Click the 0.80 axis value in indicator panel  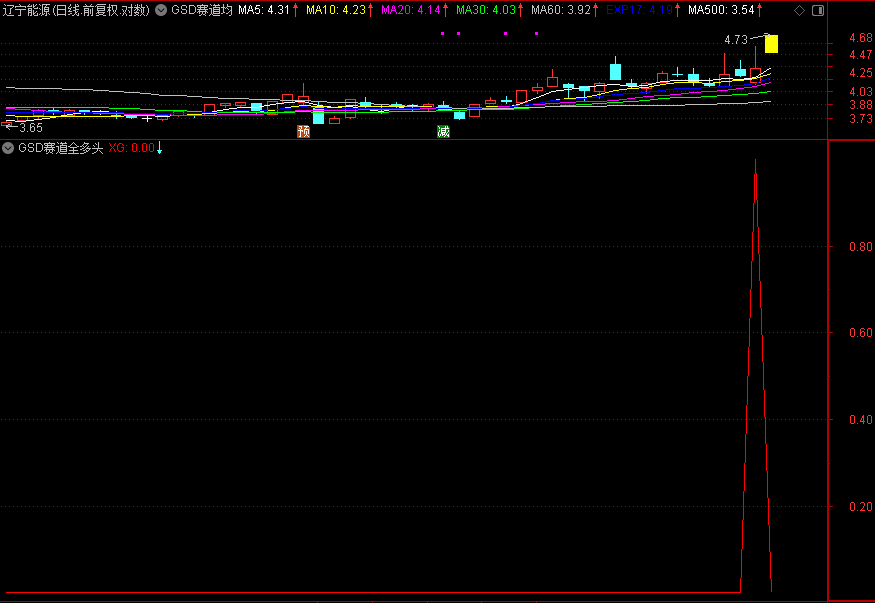point(857,246)
